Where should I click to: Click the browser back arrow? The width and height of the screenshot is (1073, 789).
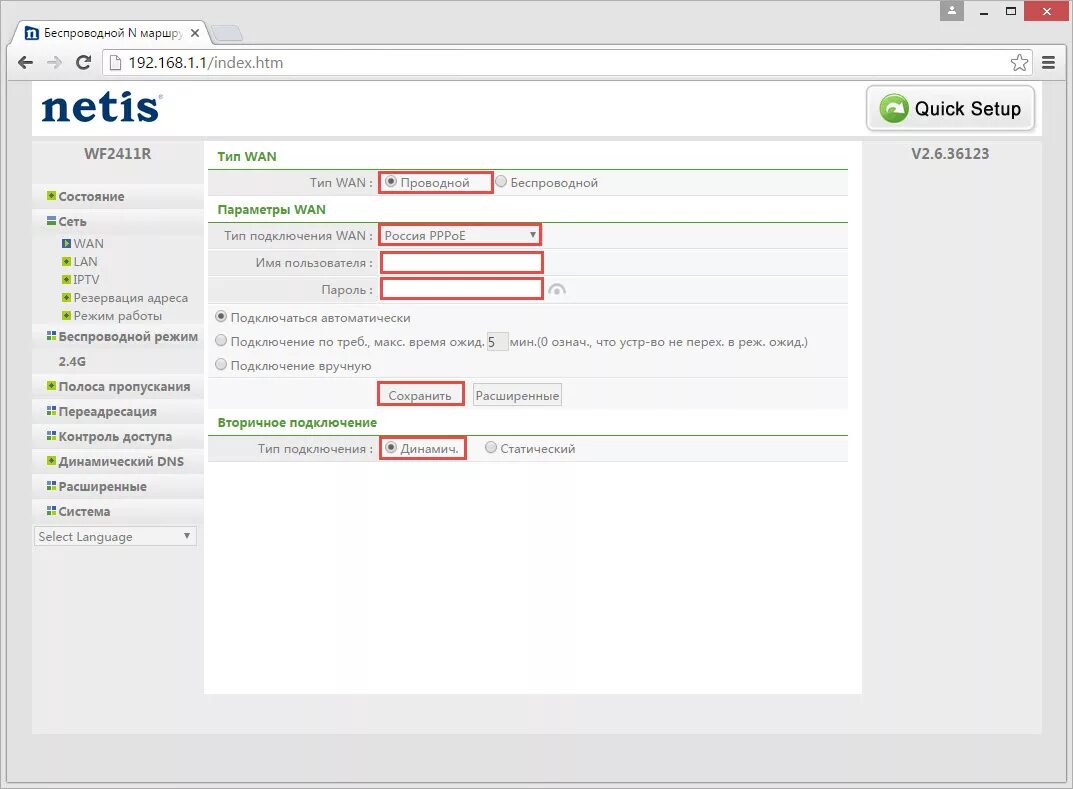25,63
